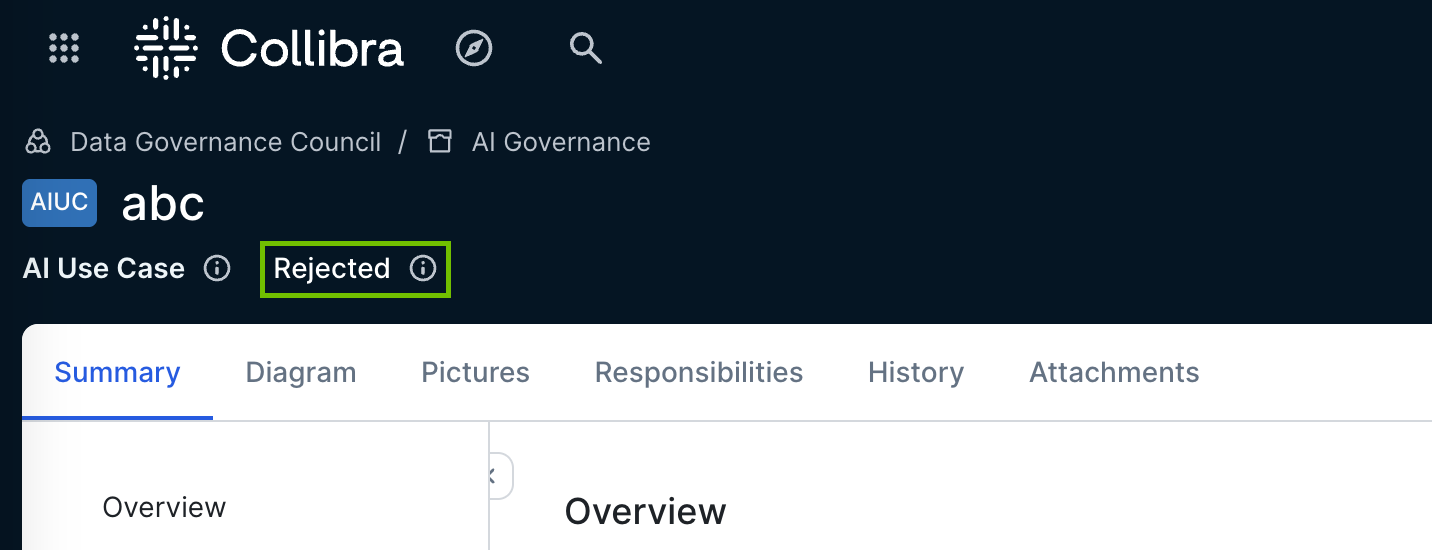This screenshot has width=1432, height=550.
Task: Click the info icon next to Rejected
Action: pos(423,269)
